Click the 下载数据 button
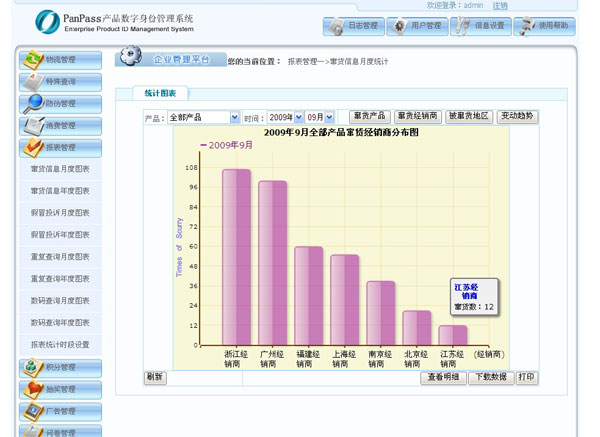The image size is (600, 437). [490, 378]
